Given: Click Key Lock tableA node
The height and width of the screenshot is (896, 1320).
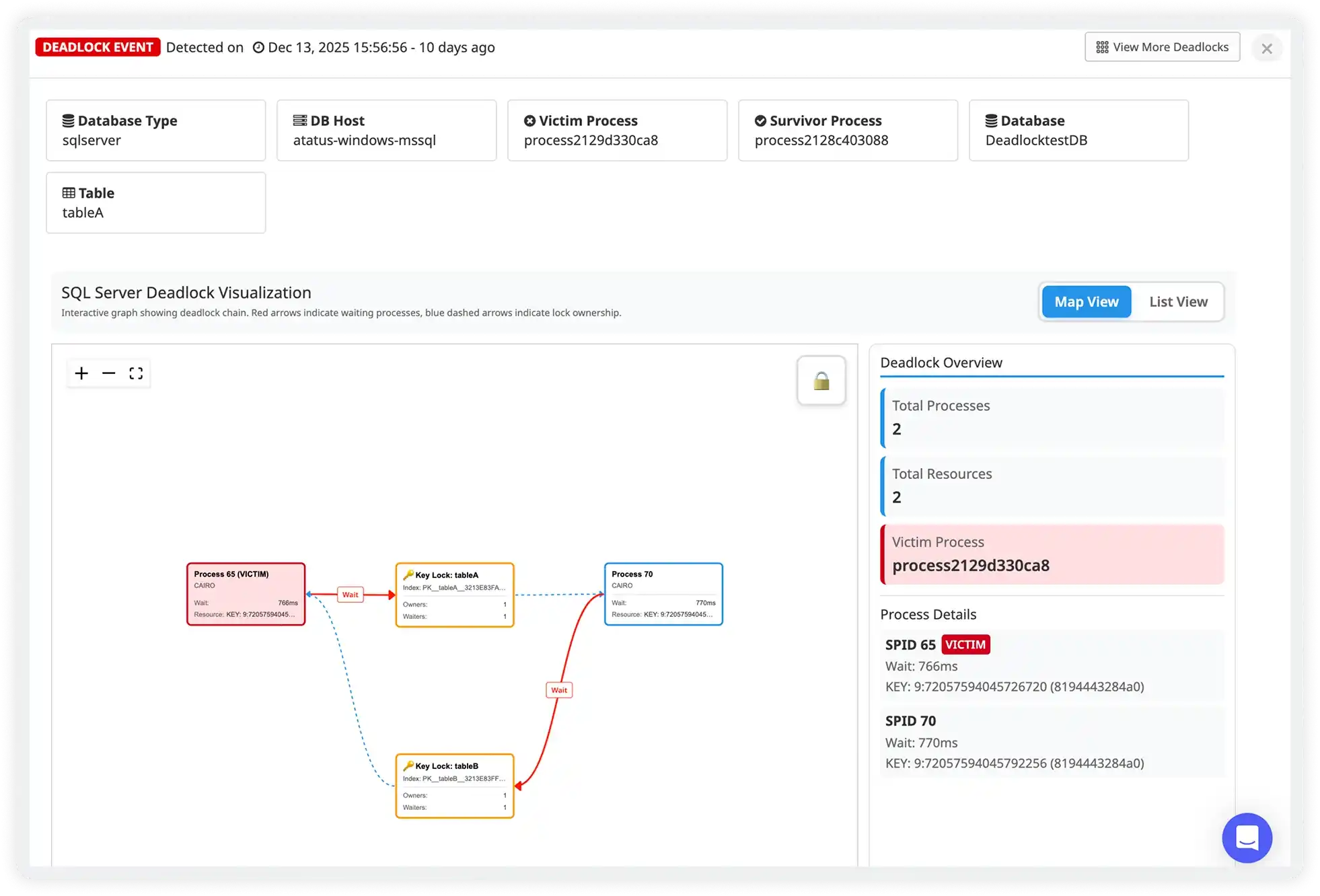Looking at the screenshot, I should pyautogui.click(x=454, y=595).
